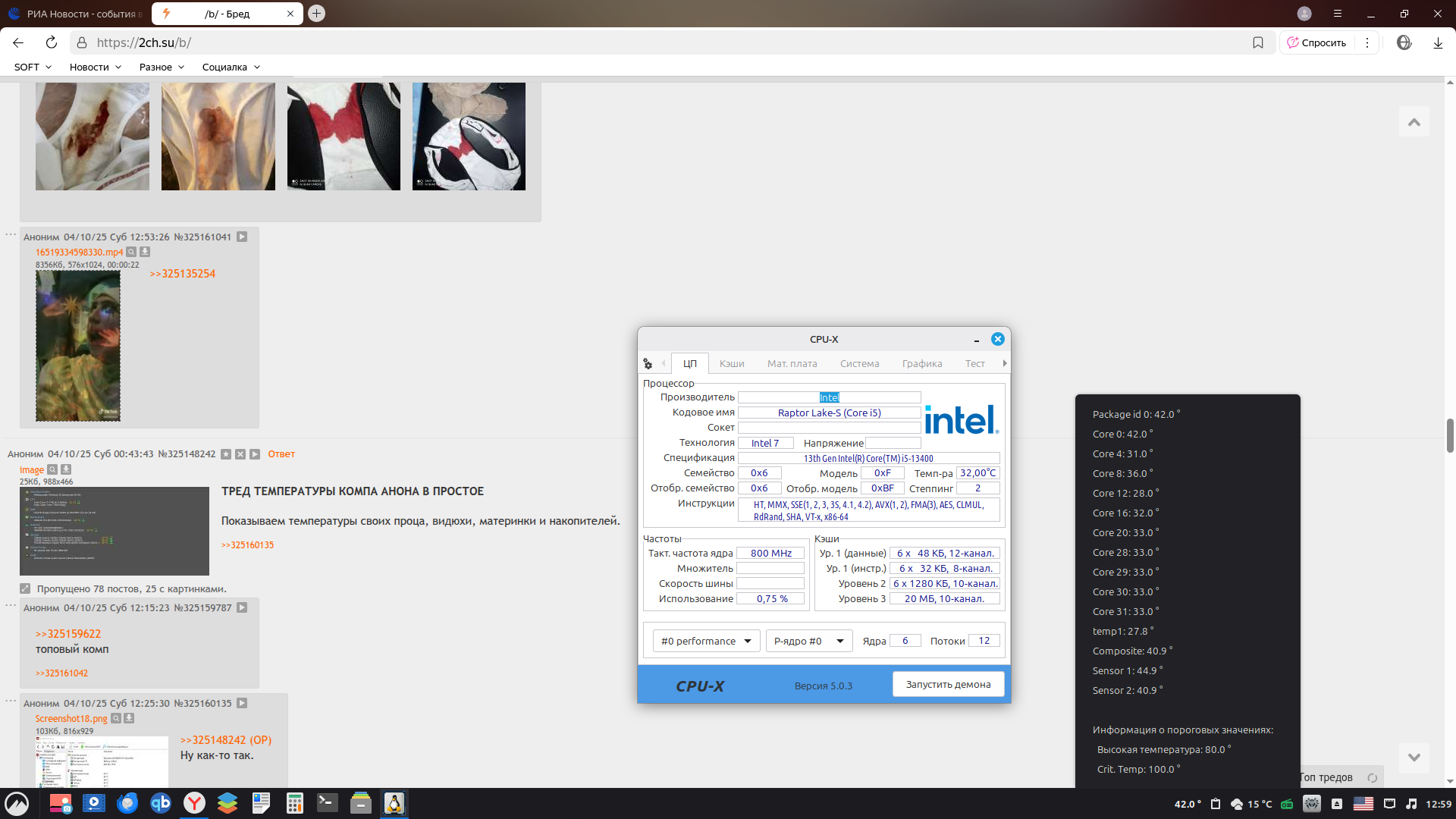Open the Графика tab in CPU-X
Viewport: 1456px width, 819px height.
922,363
